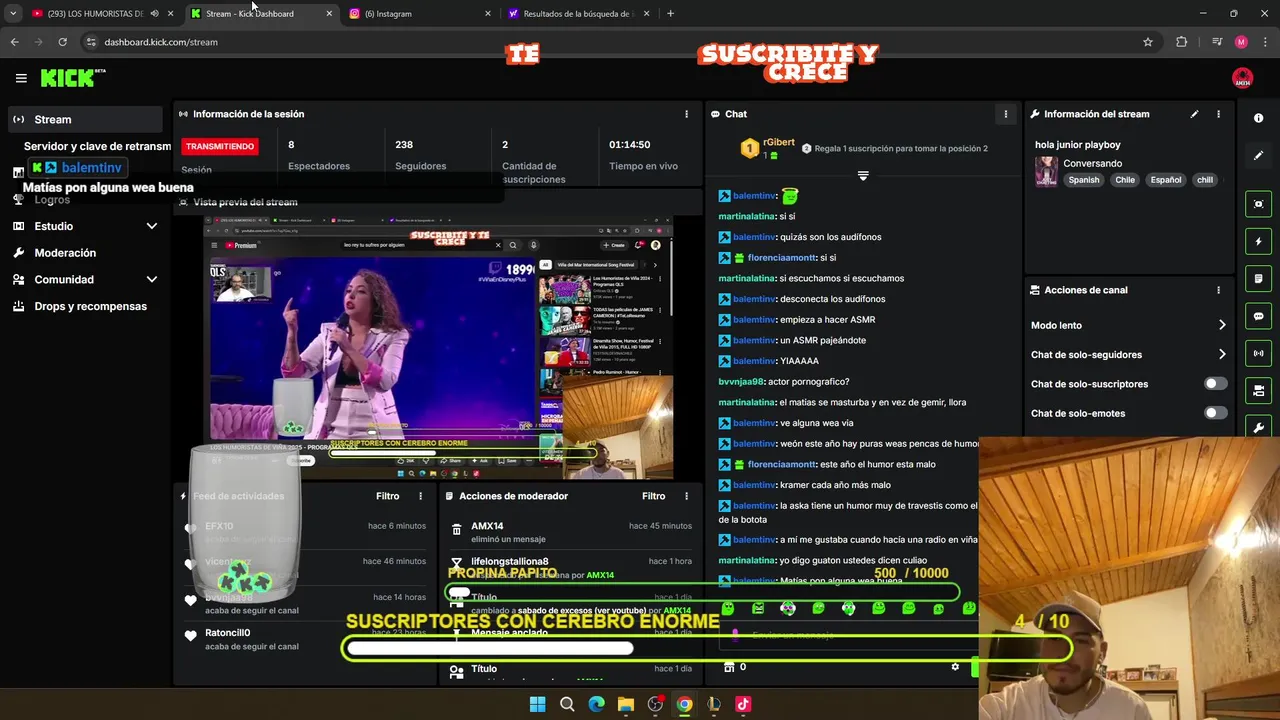Open the Kick hamburger menu
Screen dimensions: 1280x720
tap(21, 78)
